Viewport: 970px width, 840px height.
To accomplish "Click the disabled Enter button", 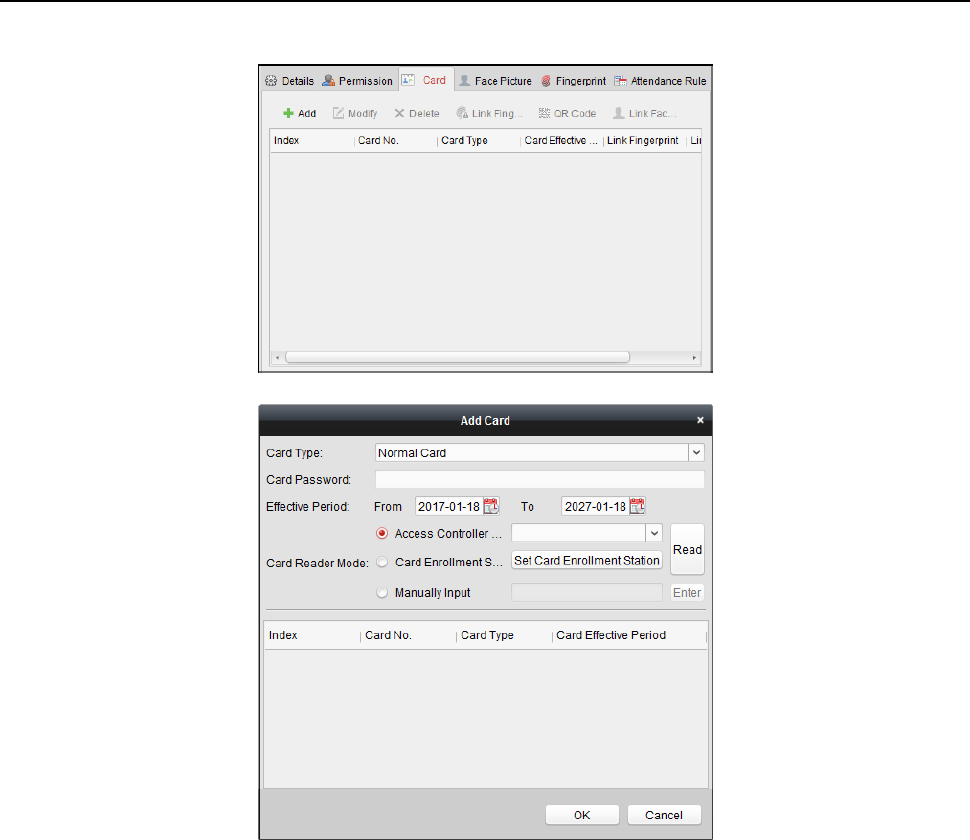I will (687, 593).
